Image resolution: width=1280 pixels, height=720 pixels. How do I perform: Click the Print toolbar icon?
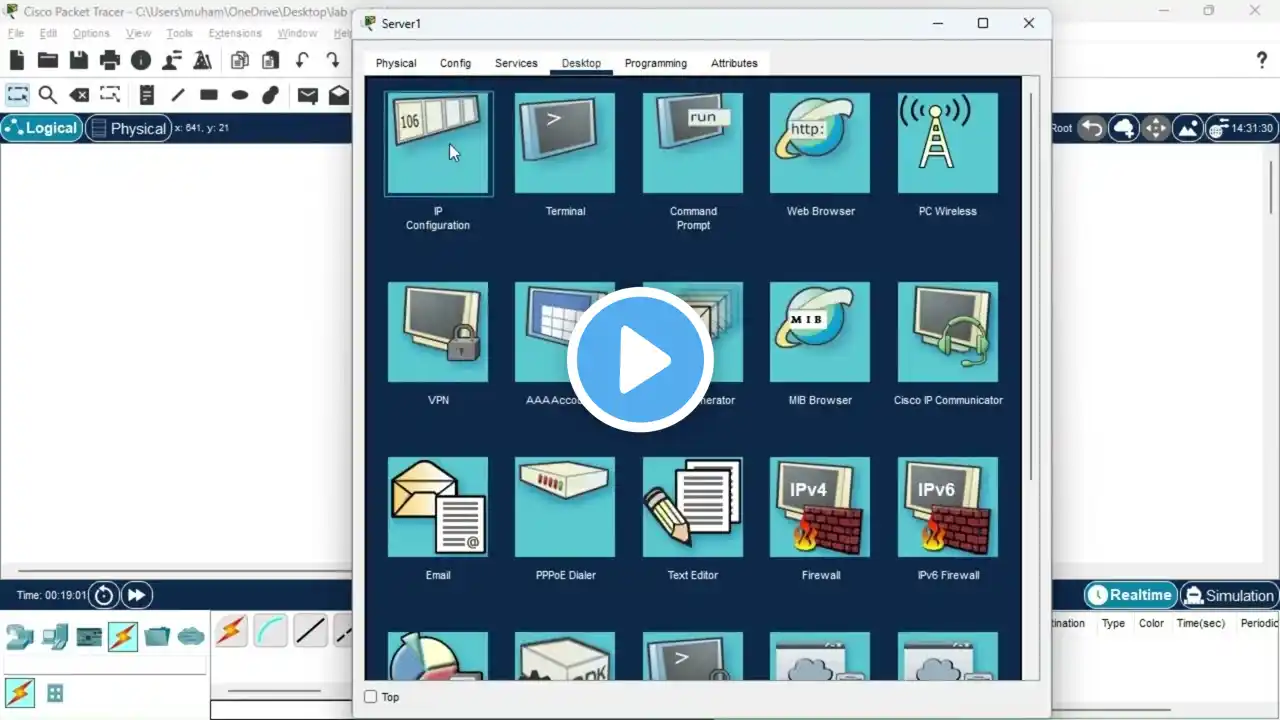pyautogui.click(x=110, y=60)
